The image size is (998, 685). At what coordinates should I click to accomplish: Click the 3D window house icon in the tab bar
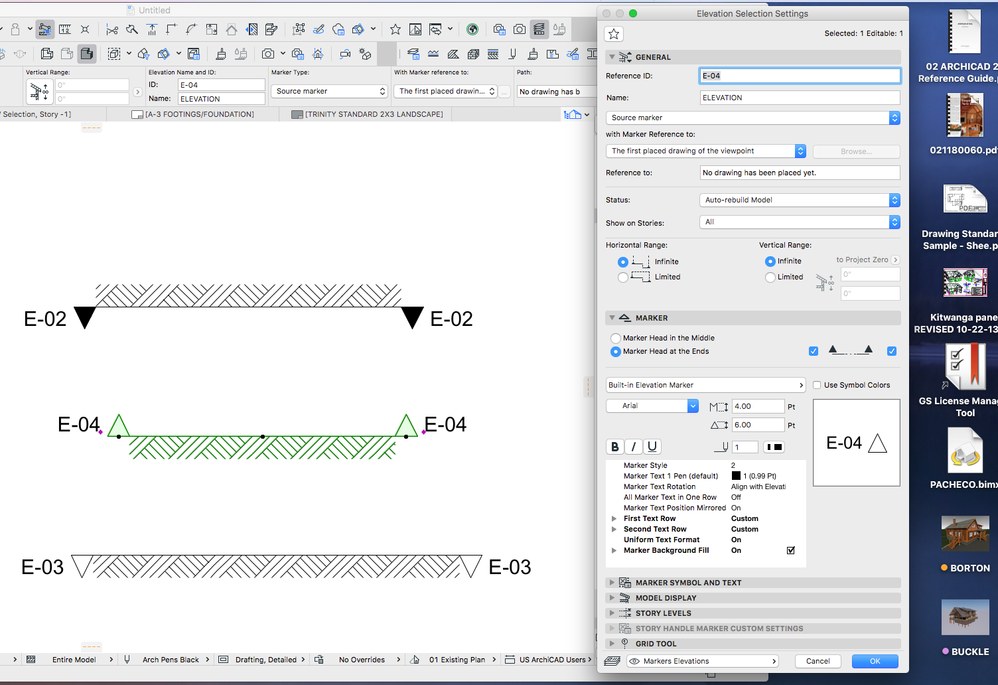[x=572, y=115]
